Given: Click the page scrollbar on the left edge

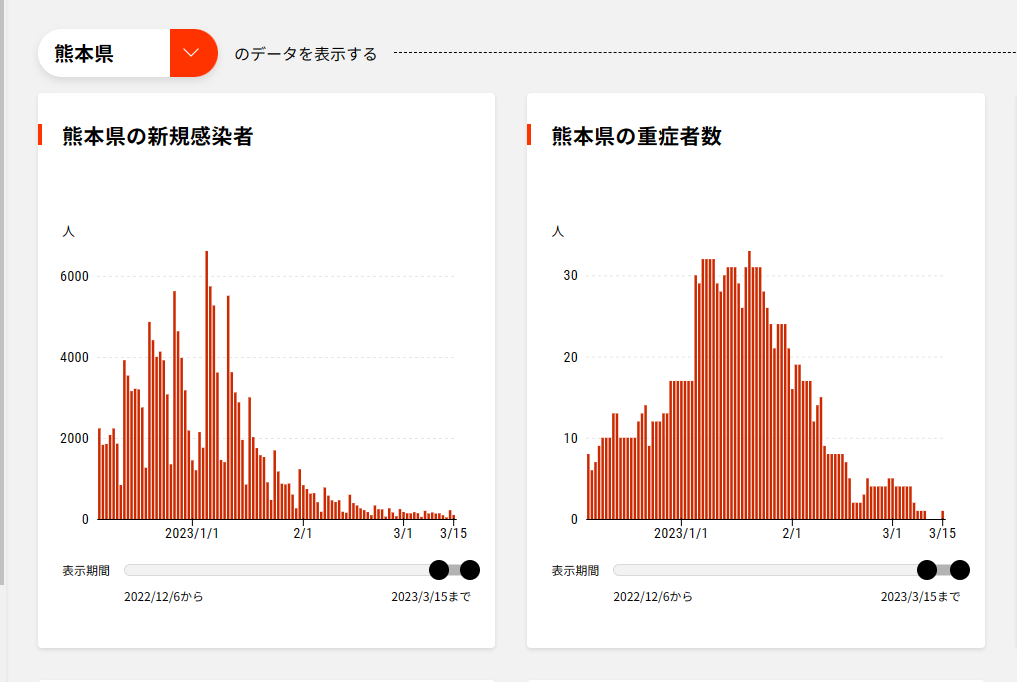Looking at the screenshot, I should click(x=2, y=292).
